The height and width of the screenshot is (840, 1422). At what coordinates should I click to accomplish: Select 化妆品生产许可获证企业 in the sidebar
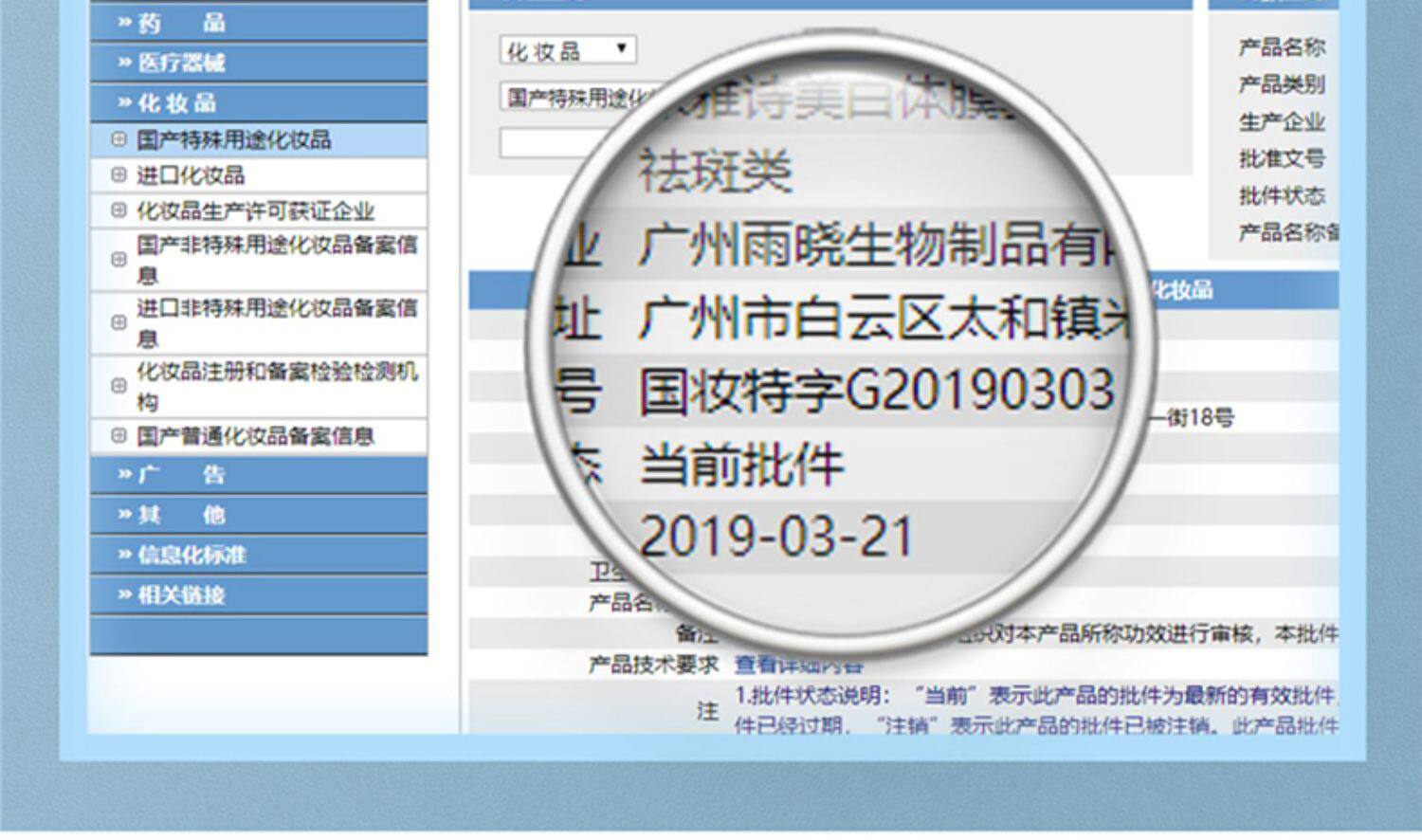click(256, 210)
